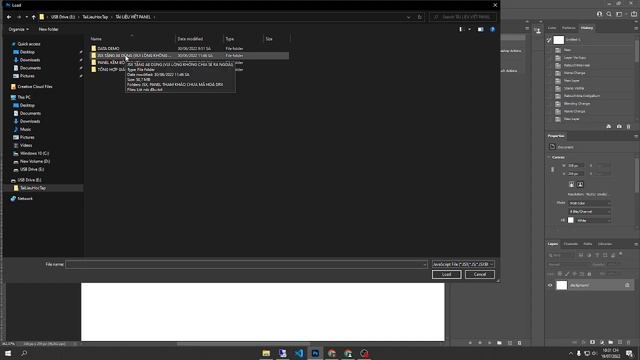Open the RGB Color mode dropdown
Viewport: 640px width, 360px height.
(590, 203)
